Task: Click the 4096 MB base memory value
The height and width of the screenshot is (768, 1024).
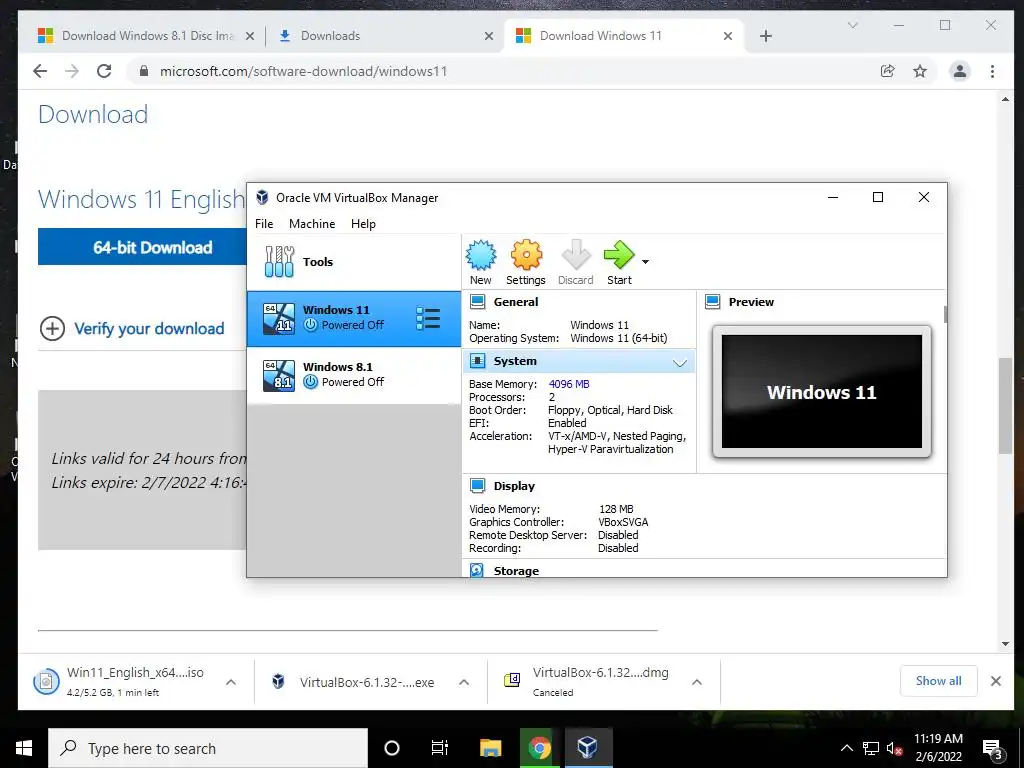Action: [569, 384]
